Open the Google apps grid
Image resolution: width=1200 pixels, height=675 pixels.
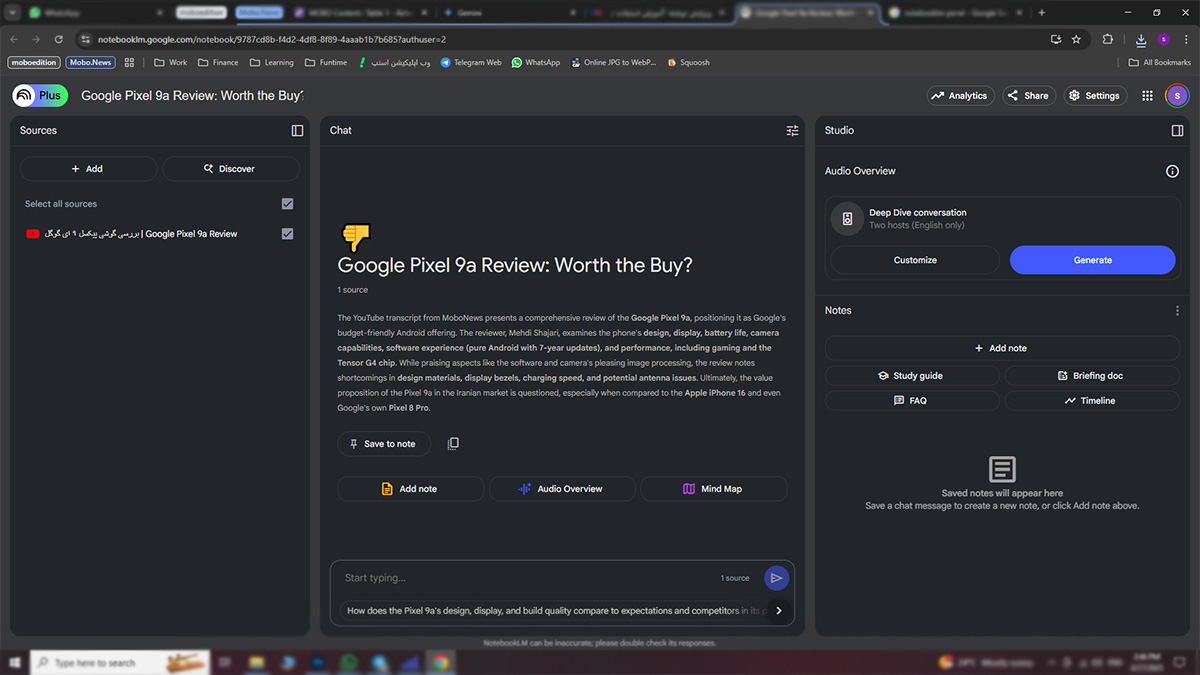pos(1147,96)
